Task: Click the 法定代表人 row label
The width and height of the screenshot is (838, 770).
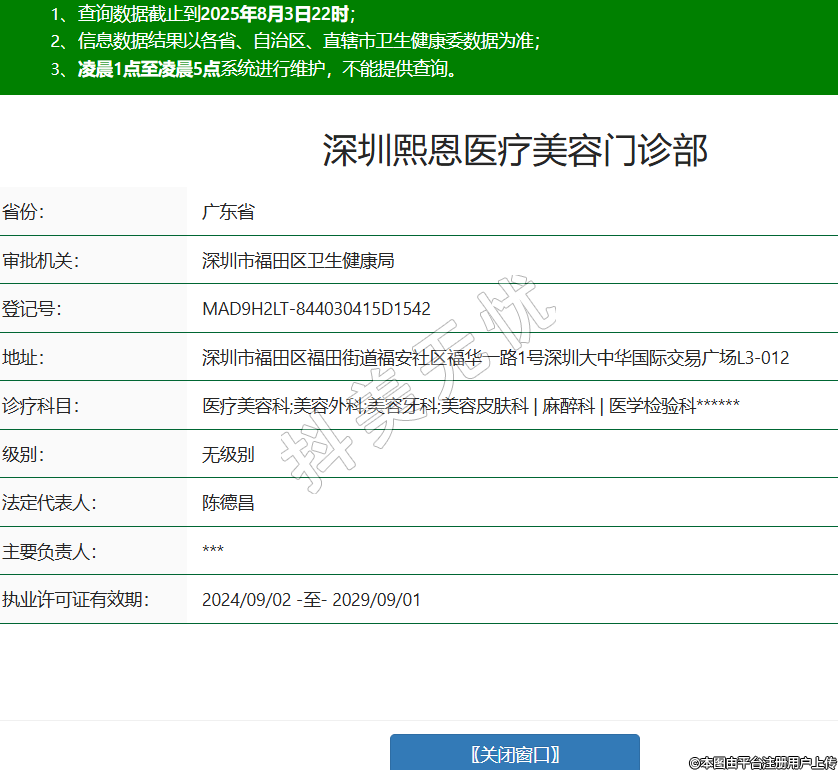Action: pyautogui.click(x=49, y=503)
